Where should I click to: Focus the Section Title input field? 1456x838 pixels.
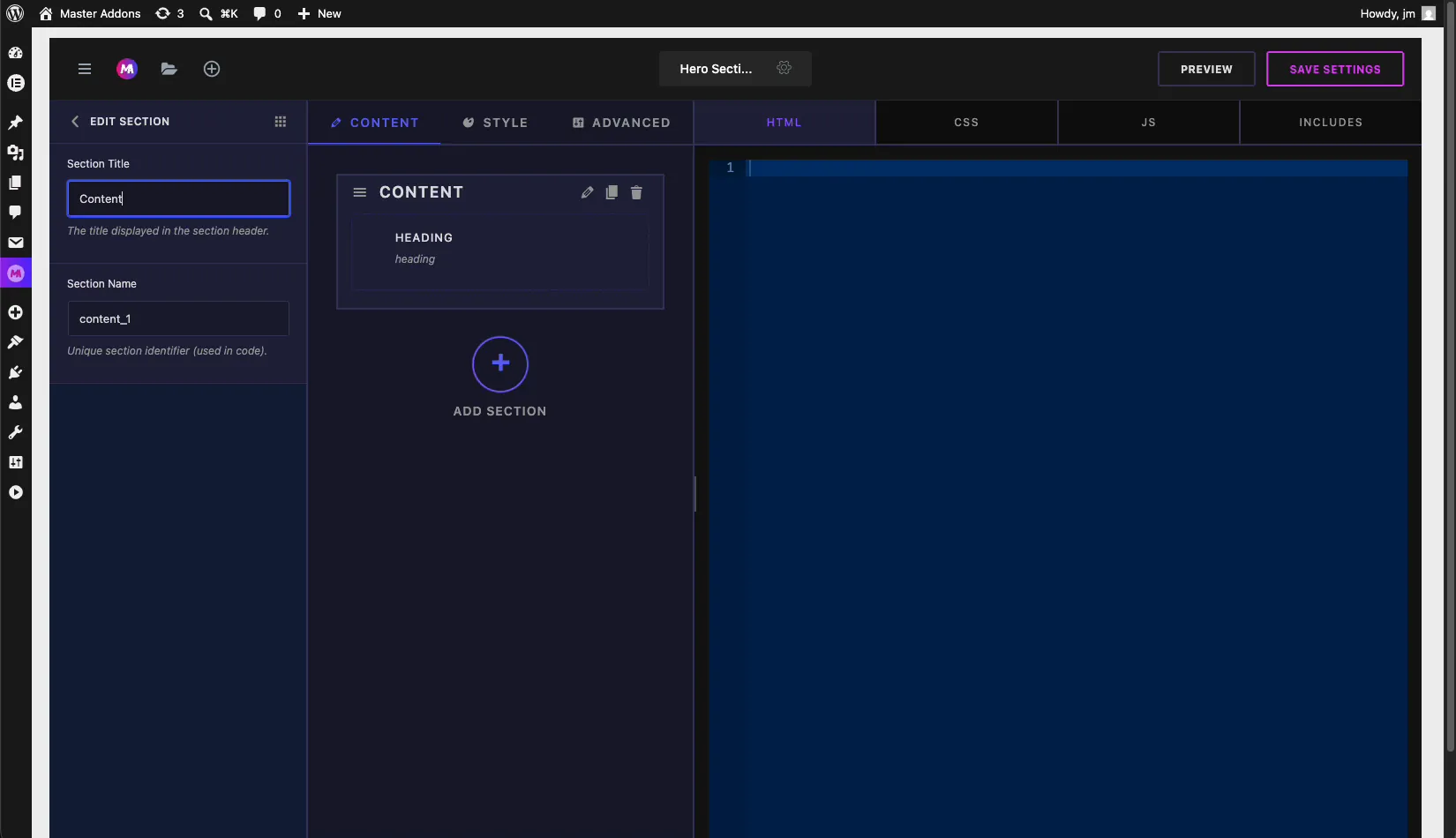coord(178,198)
